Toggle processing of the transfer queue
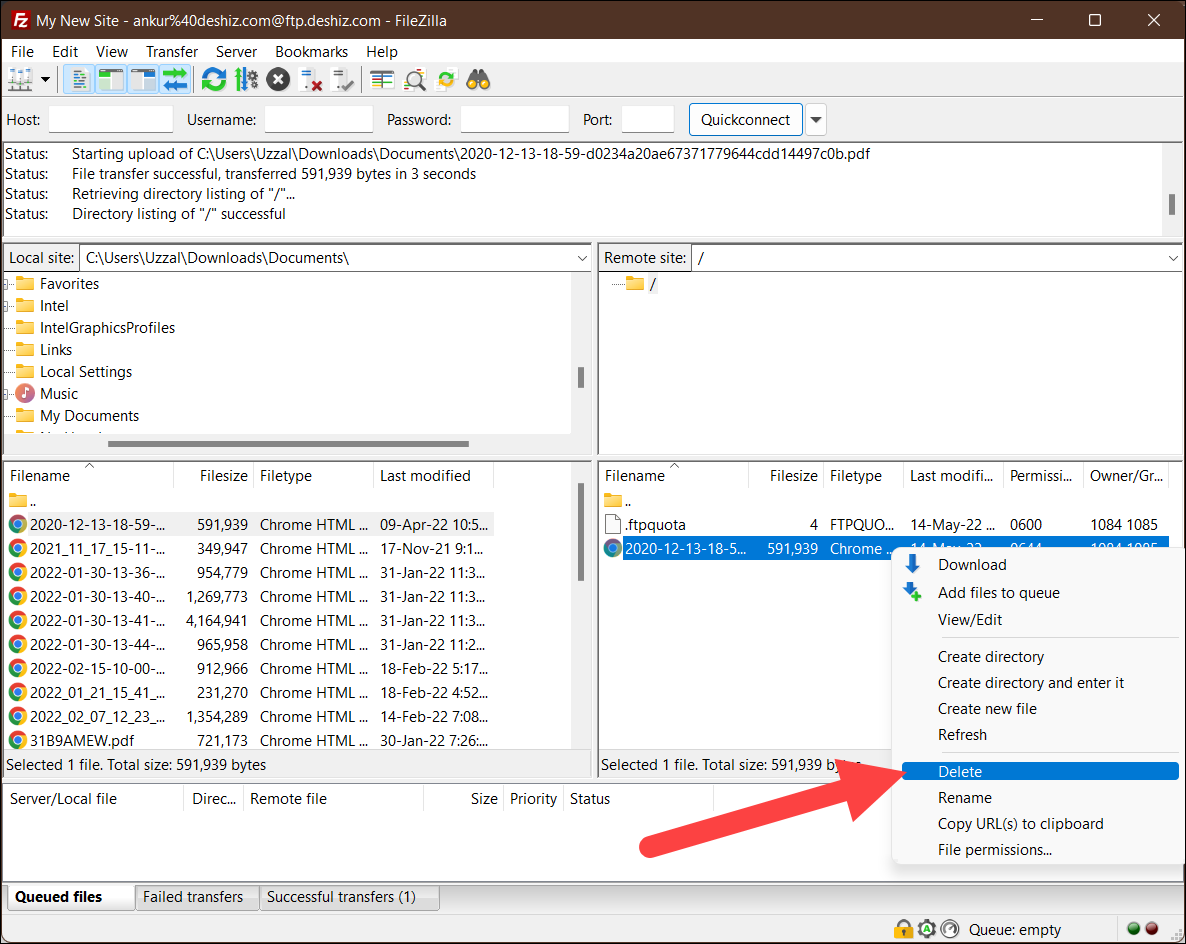 tap(246, 79)
